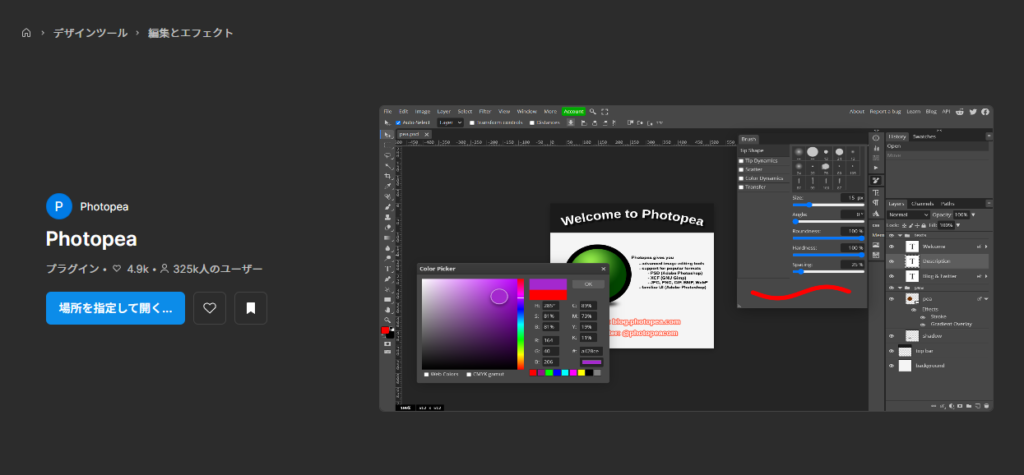
Task: Enable the Distances checkbox
Action: [532, 123]
